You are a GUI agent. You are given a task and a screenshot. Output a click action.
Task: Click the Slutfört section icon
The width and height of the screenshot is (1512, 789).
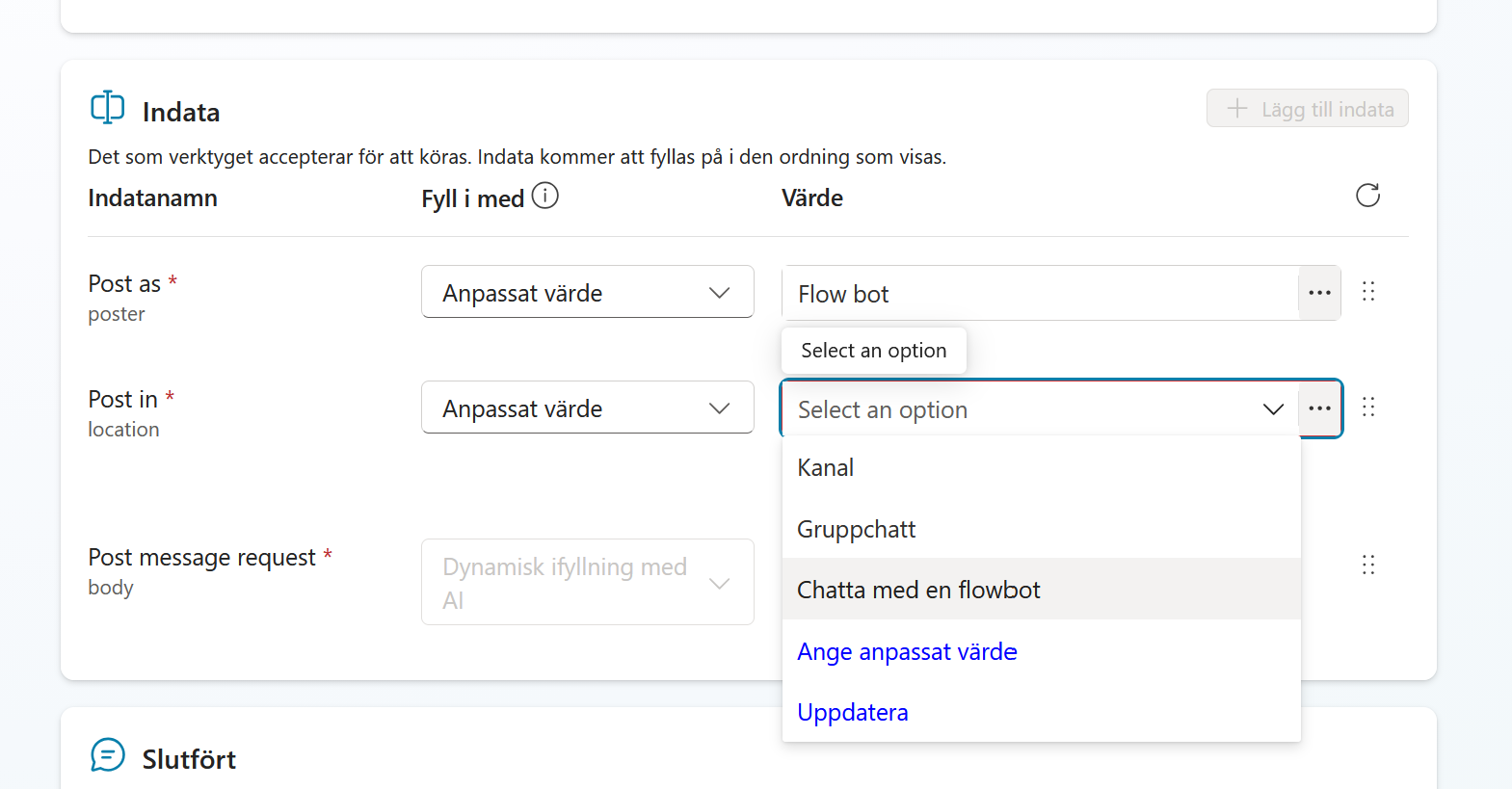coord(108,755)
